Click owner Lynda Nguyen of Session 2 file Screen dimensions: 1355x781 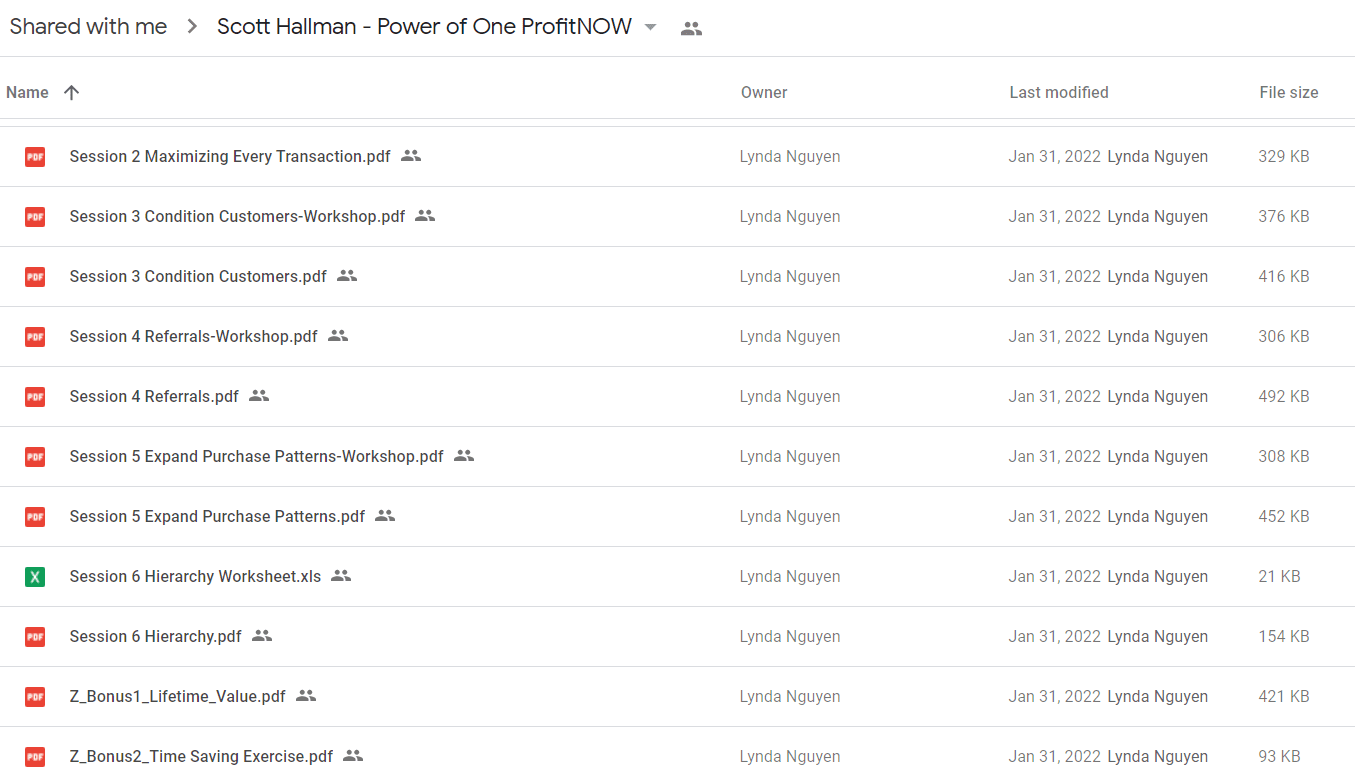pyautogui.click(x=790, y=156)
